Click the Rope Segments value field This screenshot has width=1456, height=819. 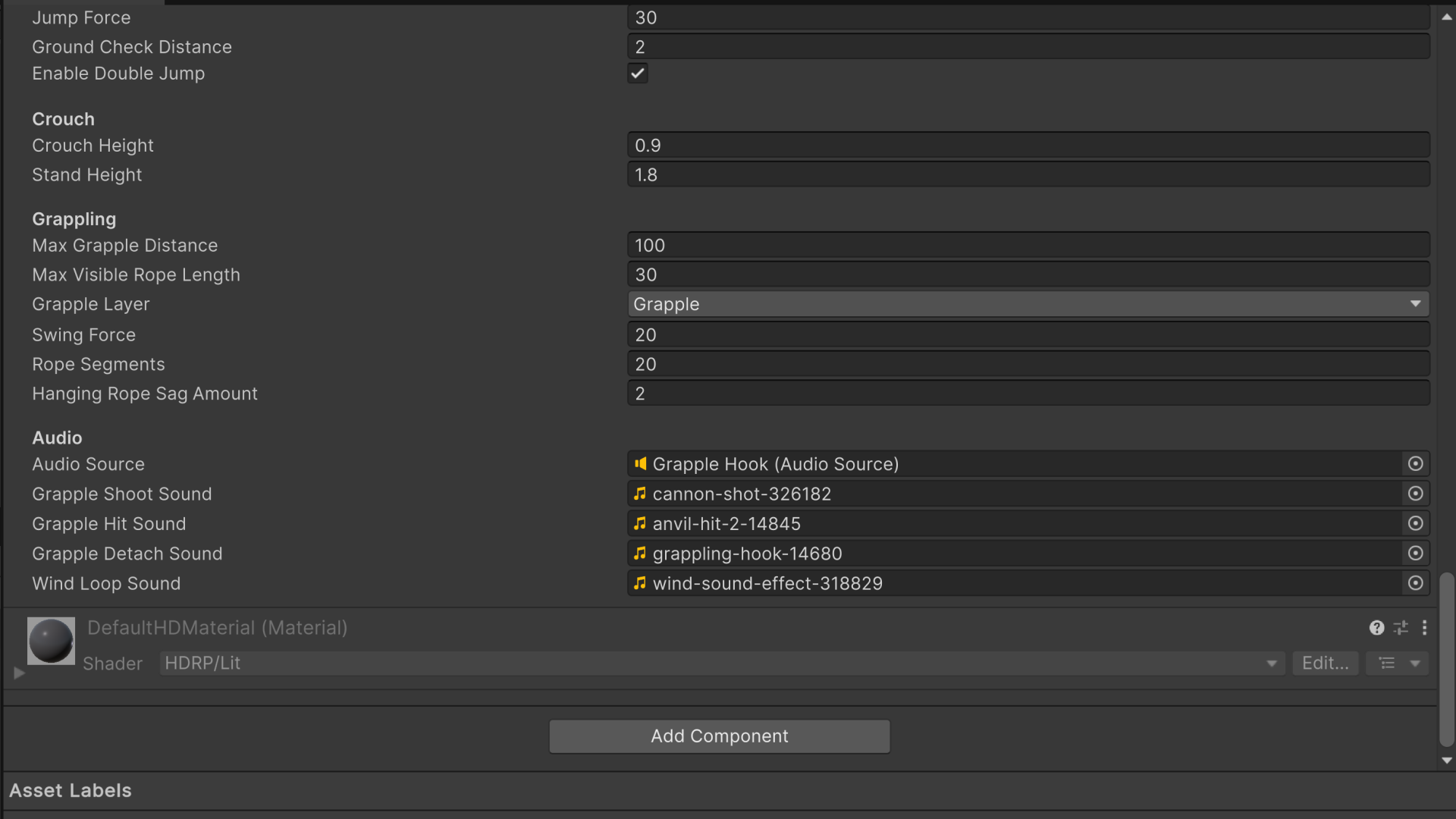pyautogui.click(x=1028, y=365)
